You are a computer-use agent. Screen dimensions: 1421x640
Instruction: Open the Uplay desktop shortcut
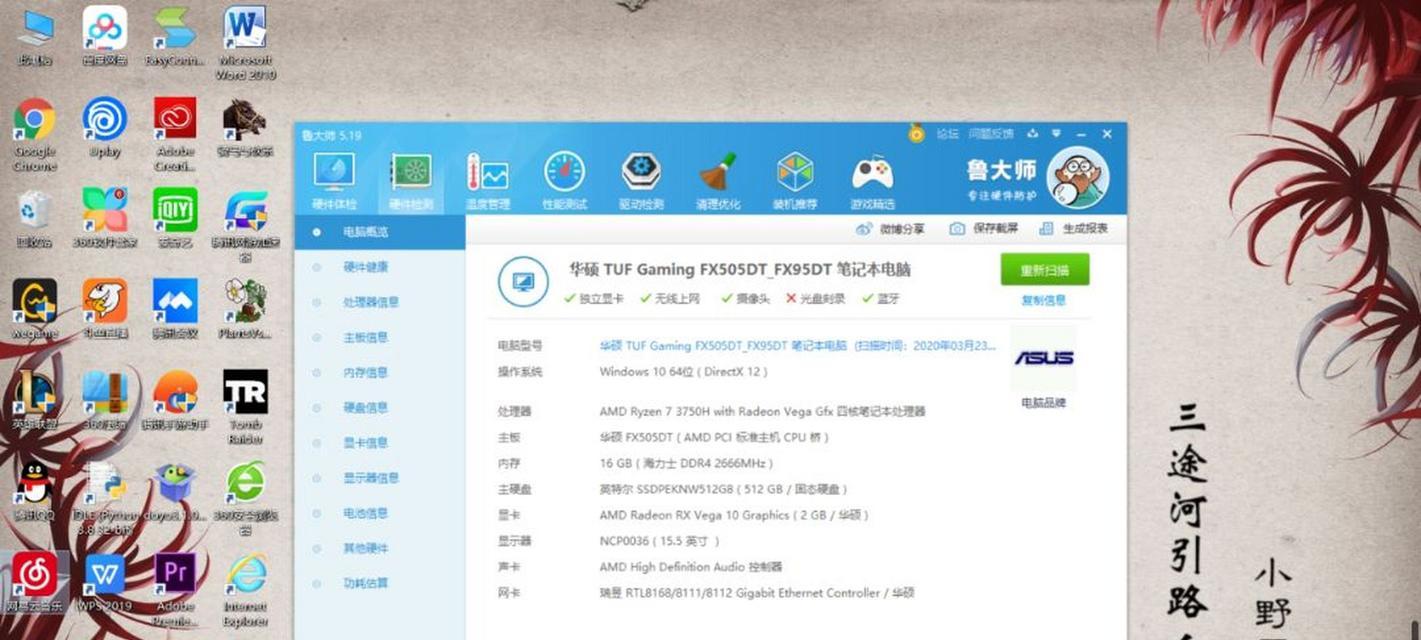click(x=104, y=127)
